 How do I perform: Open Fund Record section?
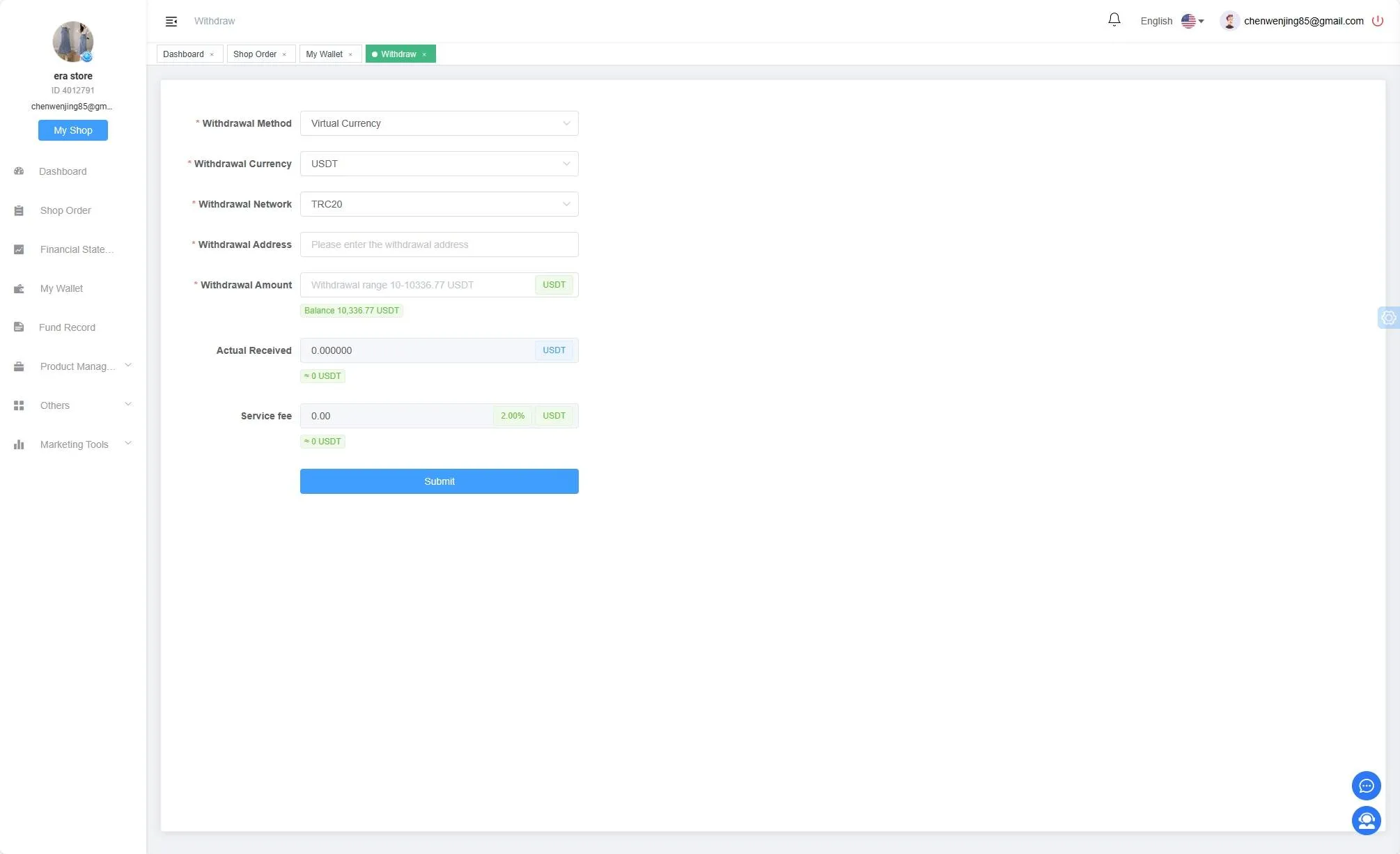tap(19, 327)
